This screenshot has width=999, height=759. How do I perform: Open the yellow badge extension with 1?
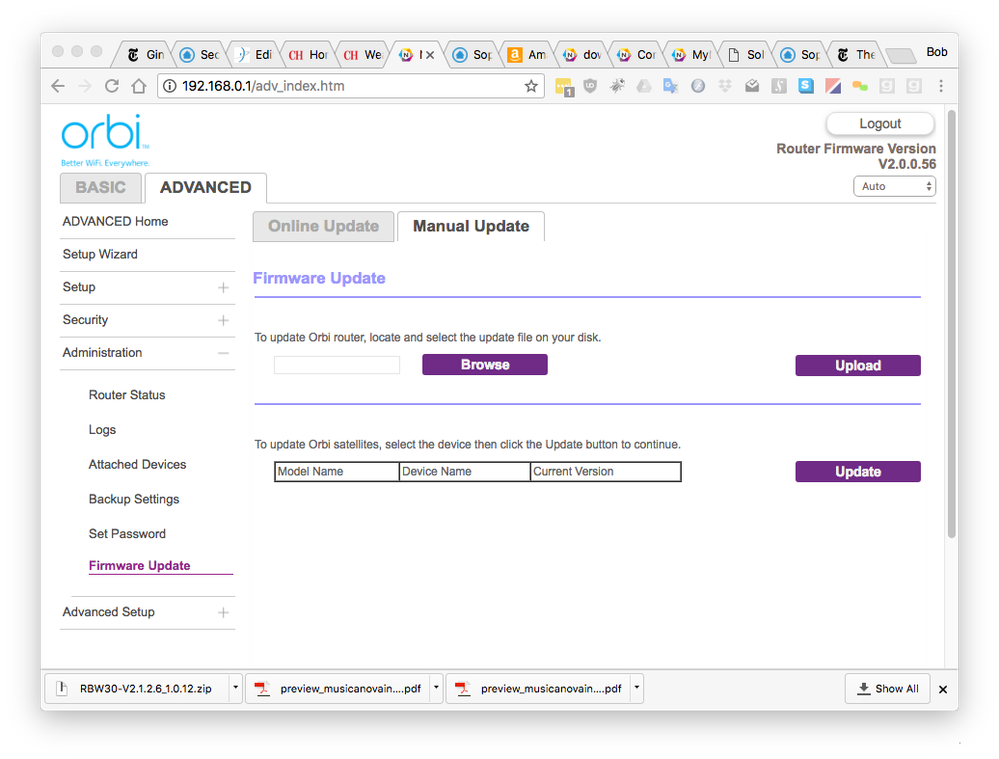point(564,87)
